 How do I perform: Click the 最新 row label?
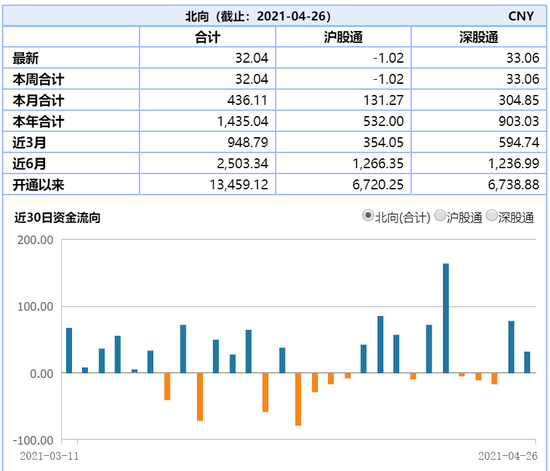pyautogui.click(x=26, y=58)
